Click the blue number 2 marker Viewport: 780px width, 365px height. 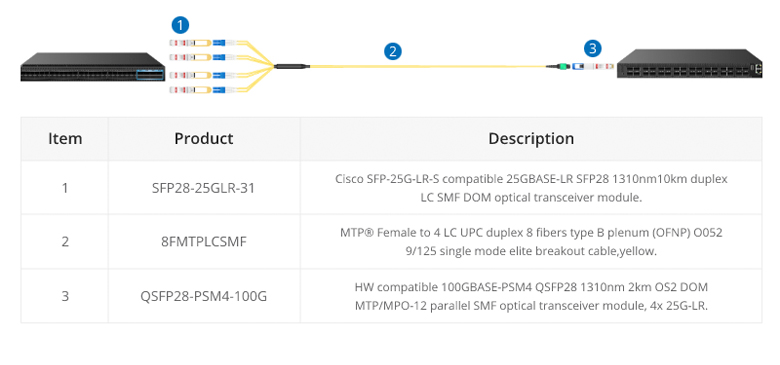(x=392, y=51)
